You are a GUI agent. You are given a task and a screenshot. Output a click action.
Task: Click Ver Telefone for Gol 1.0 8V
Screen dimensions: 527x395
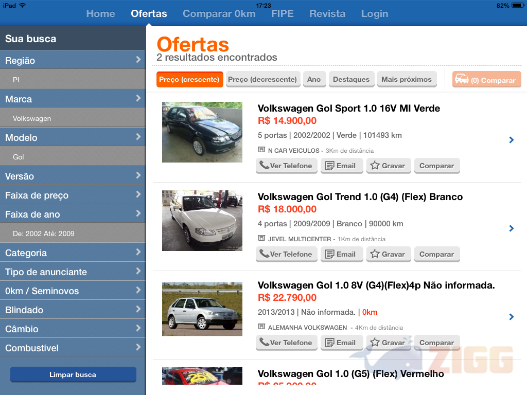coord(287,343)
